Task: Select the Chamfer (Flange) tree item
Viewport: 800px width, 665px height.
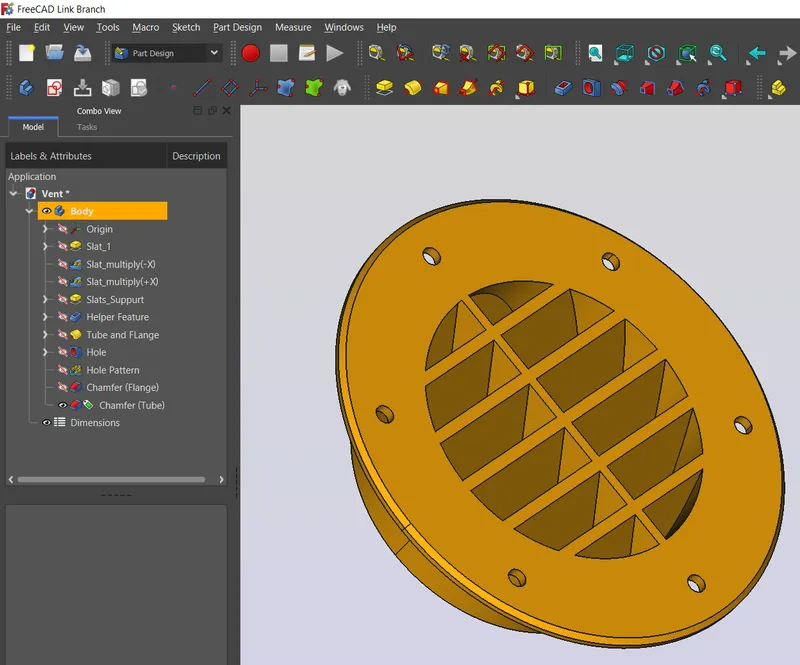Action: (122, 387)
